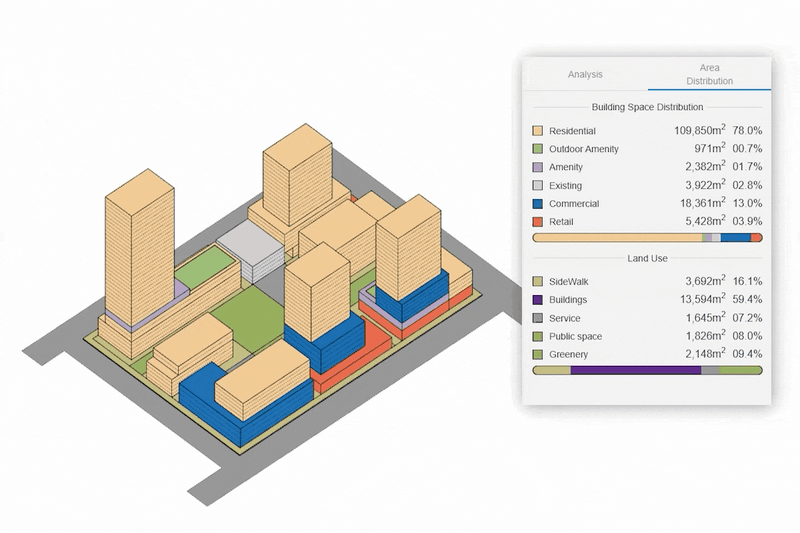Click the Buildings purple color swatch
The width and height of the screenshot is (800, 533).
click(537, 300)
